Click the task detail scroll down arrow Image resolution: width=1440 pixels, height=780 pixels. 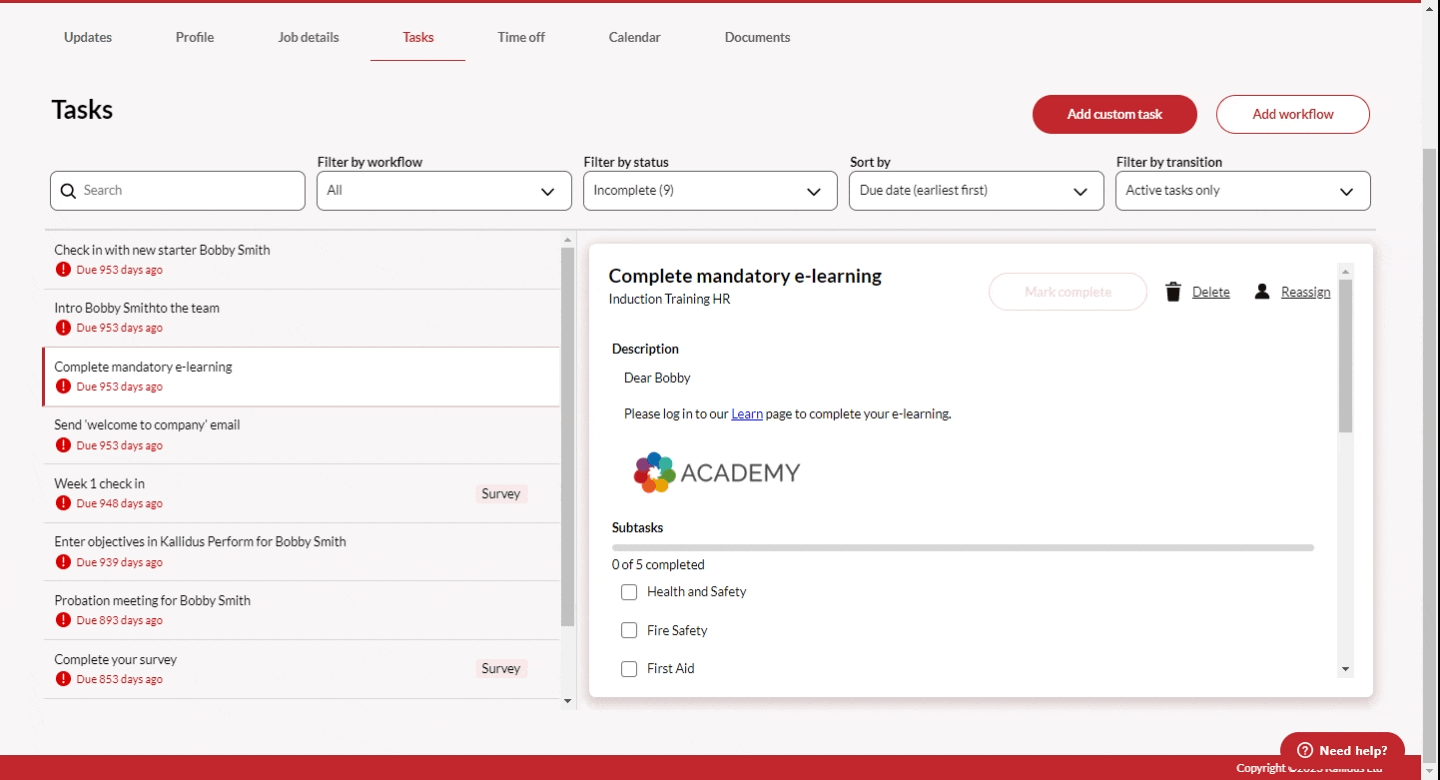(x=1345, y=669)
